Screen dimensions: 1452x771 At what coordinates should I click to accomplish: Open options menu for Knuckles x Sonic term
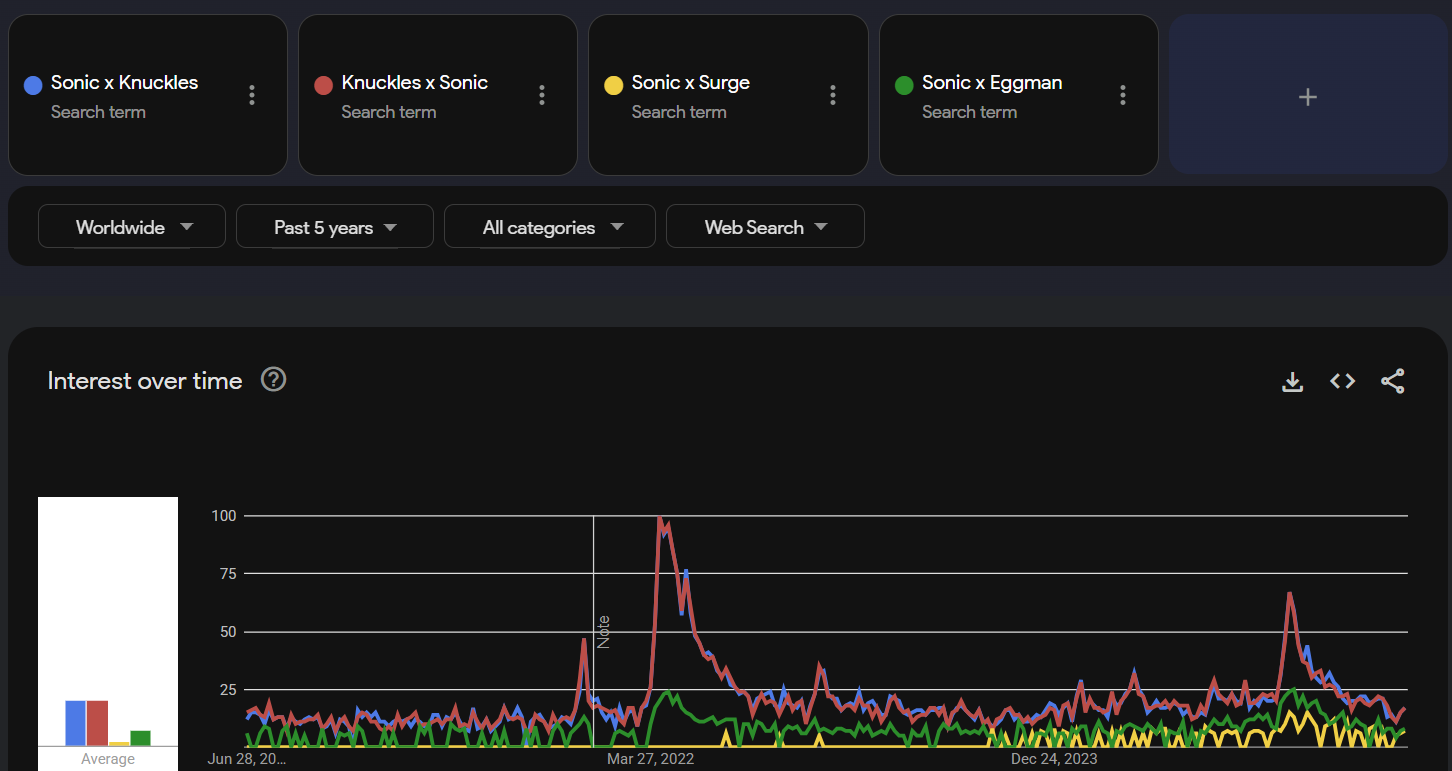[x=542, y=95]
